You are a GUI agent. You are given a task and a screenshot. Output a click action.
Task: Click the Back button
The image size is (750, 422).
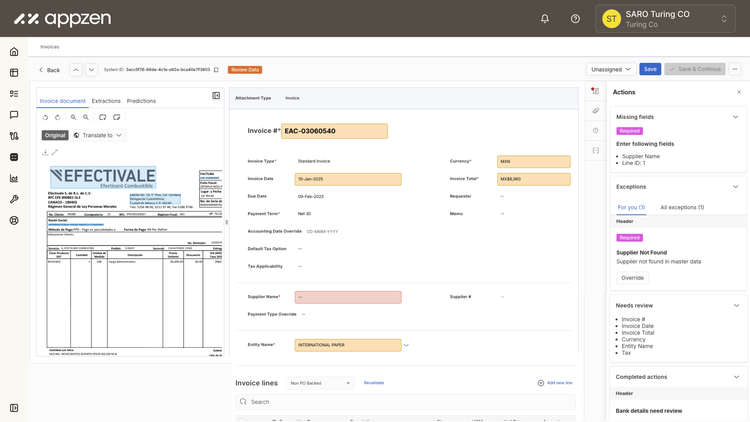(49, 70)
